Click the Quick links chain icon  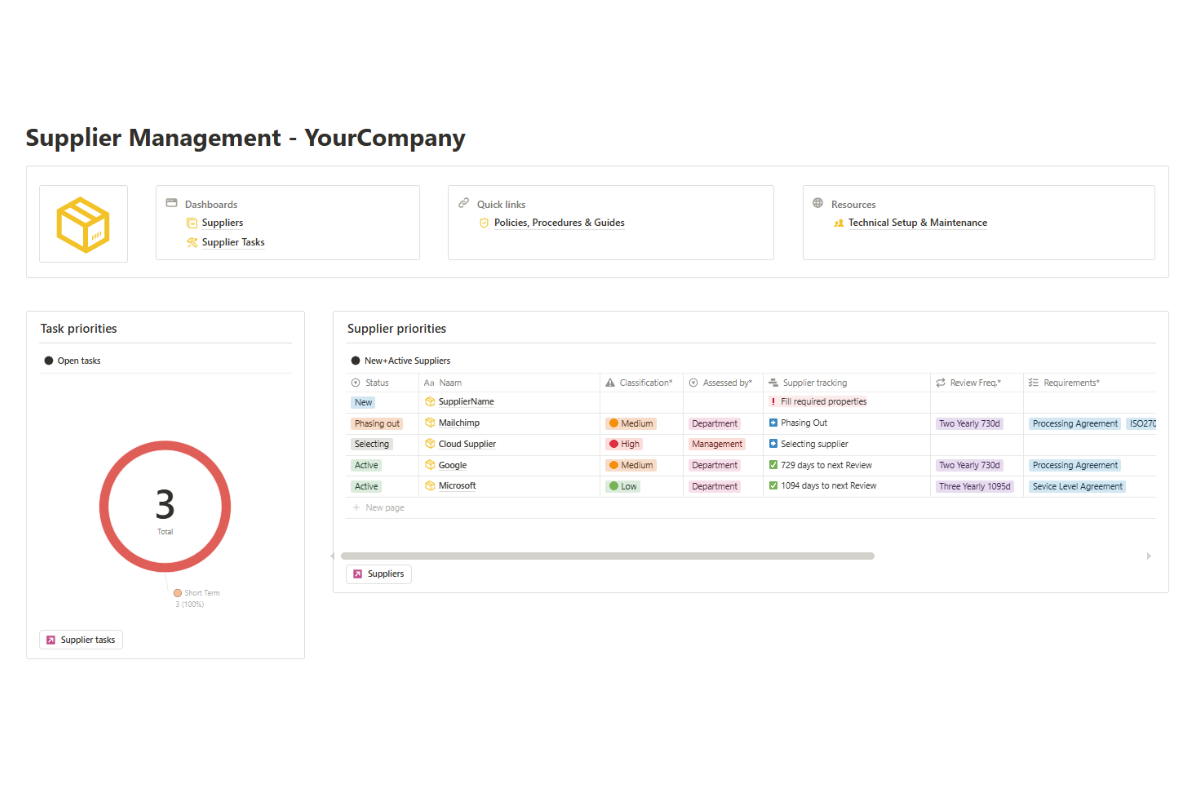(463, 203)
